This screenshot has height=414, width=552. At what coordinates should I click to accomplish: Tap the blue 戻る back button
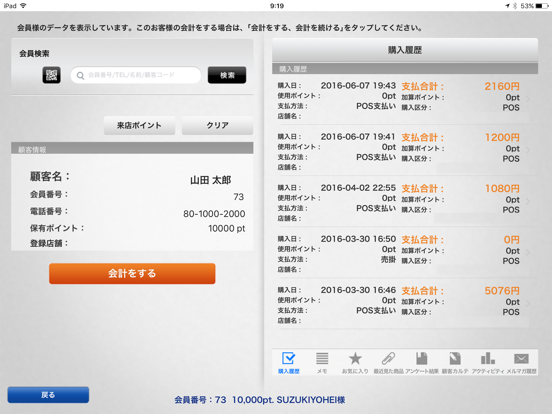click(x=48, y=395)
